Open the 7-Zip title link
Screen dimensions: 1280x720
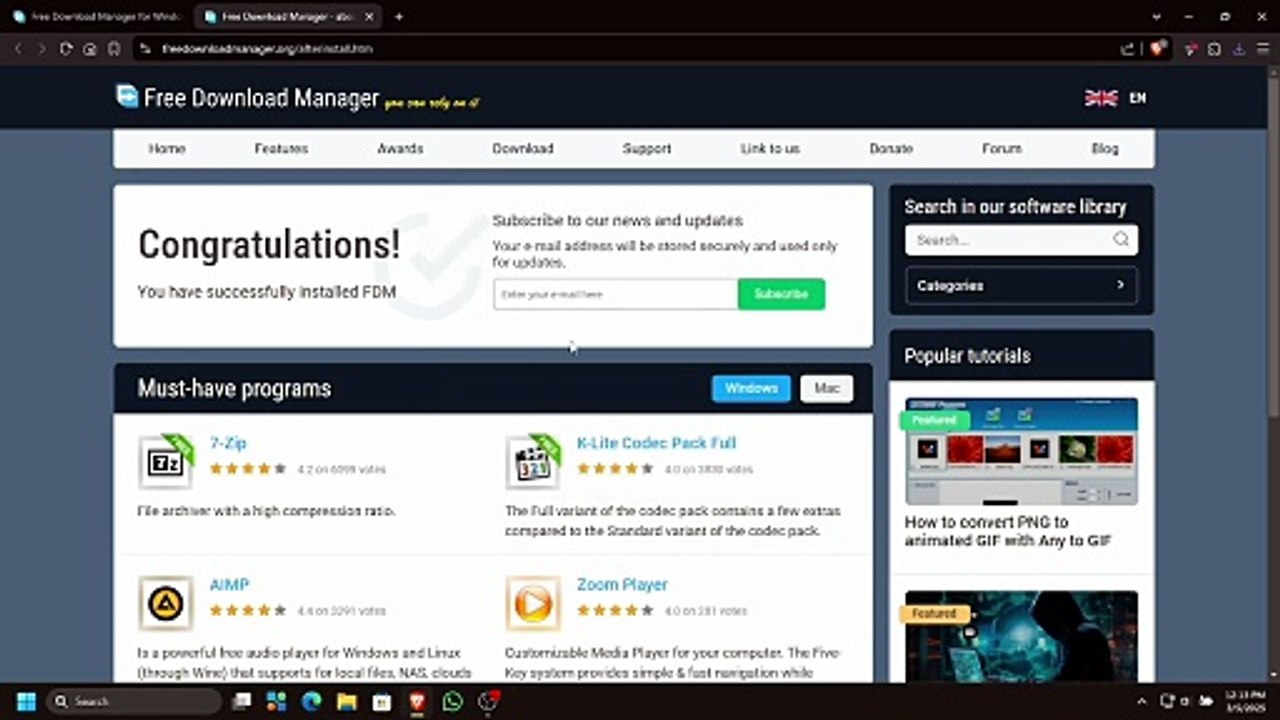(x=228, y=443)
